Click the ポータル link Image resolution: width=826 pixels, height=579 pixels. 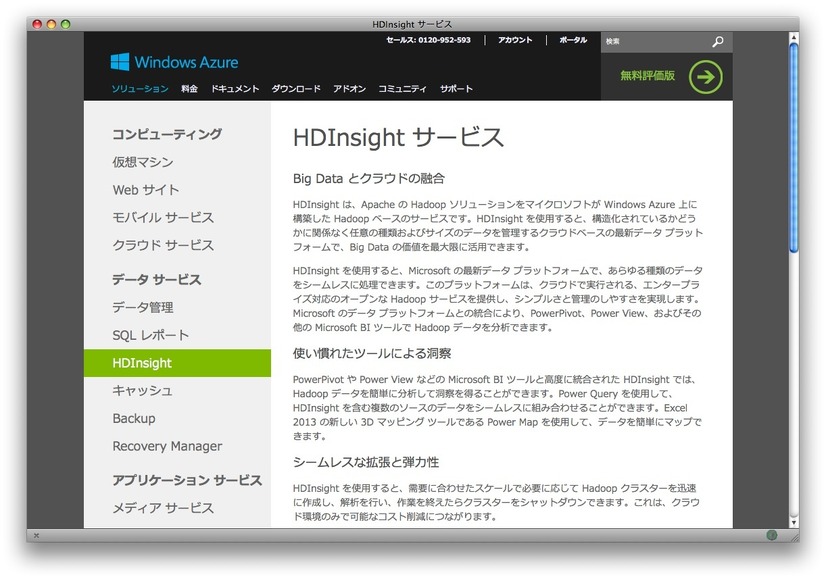(x=573, y=40)
